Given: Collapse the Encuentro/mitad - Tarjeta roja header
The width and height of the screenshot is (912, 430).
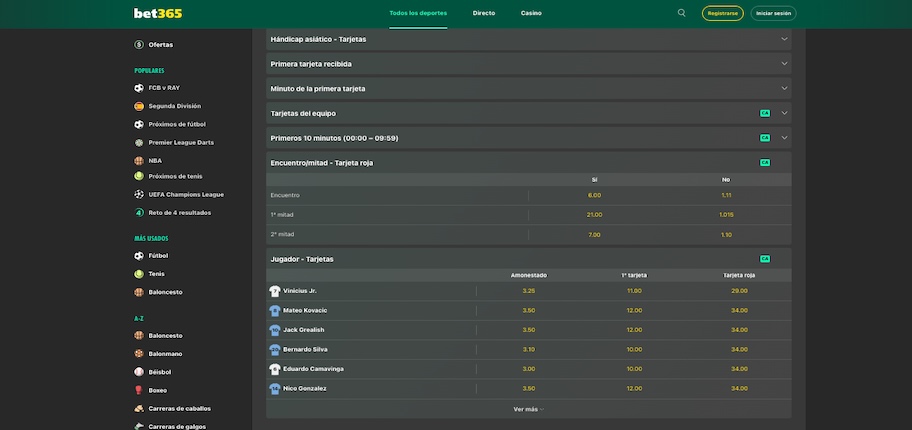Looking at the screenshot, I should 529,163.
